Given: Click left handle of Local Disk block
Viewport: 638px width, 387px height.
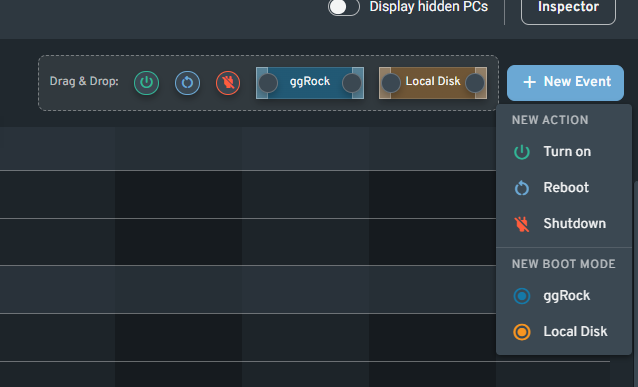Looking at the screenshot, I should point(391,83).
